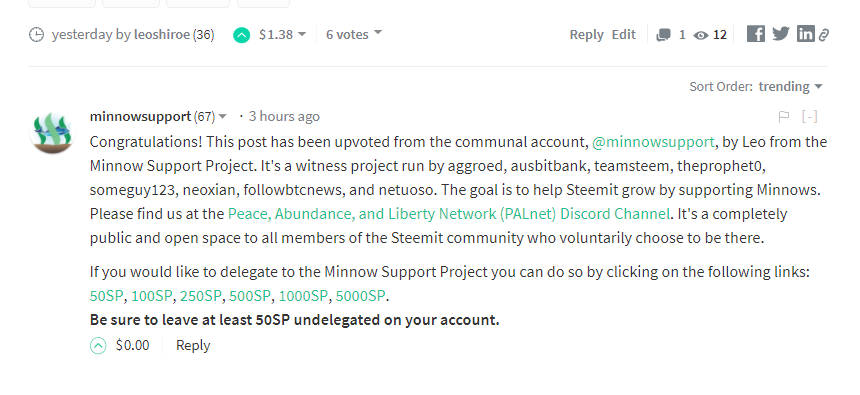The width and height of the screenshot is (860, 395).
Task: Flag the minnowsupport comment
Action: point(784,116)
